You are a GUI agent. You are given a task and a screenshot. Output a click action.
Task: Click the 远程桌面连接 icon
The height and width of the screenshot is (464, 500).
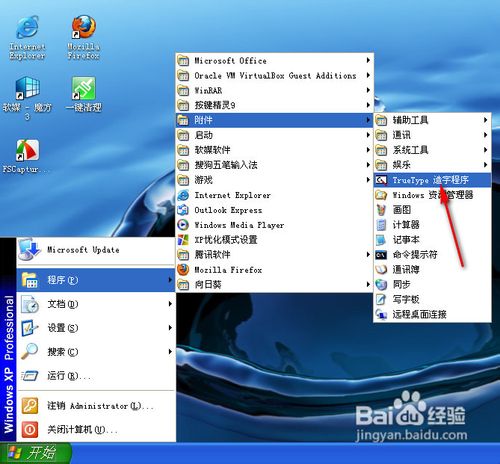pos(381,314)
